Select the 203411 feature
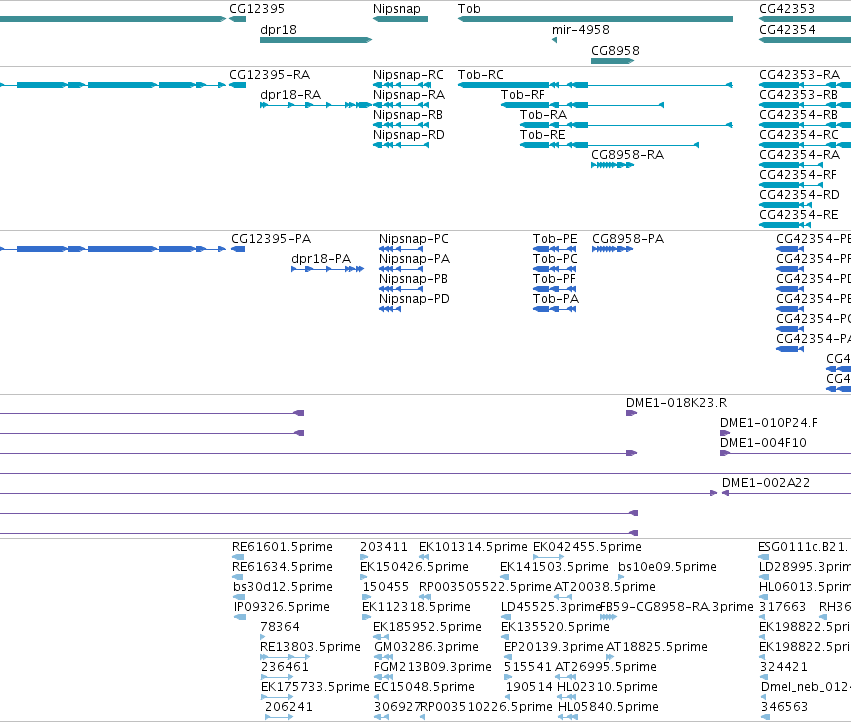Image resolution: width=851 pixels, height=722 pixels. tap(363, 557)
